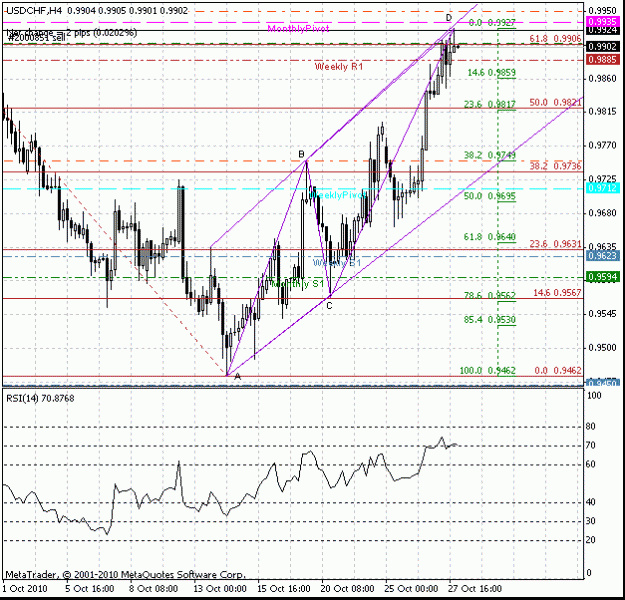This screenshot has height=600, width=625.
Task: Click the green Fibonacci label 23.6 0.9817
Action: [x=490, y=104]
